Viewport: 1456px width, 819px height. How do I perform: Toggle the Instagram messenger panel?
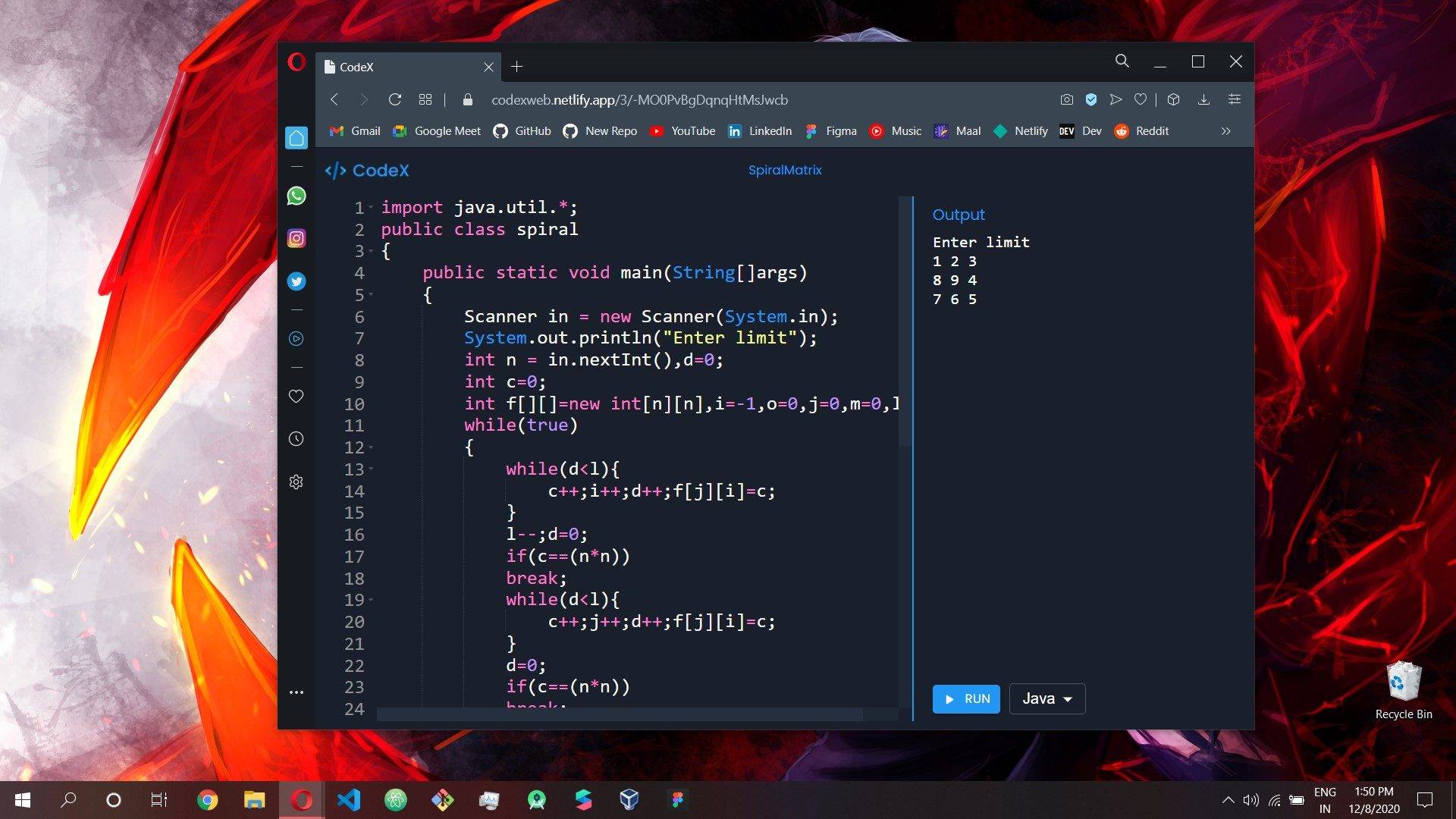[297, 237]
